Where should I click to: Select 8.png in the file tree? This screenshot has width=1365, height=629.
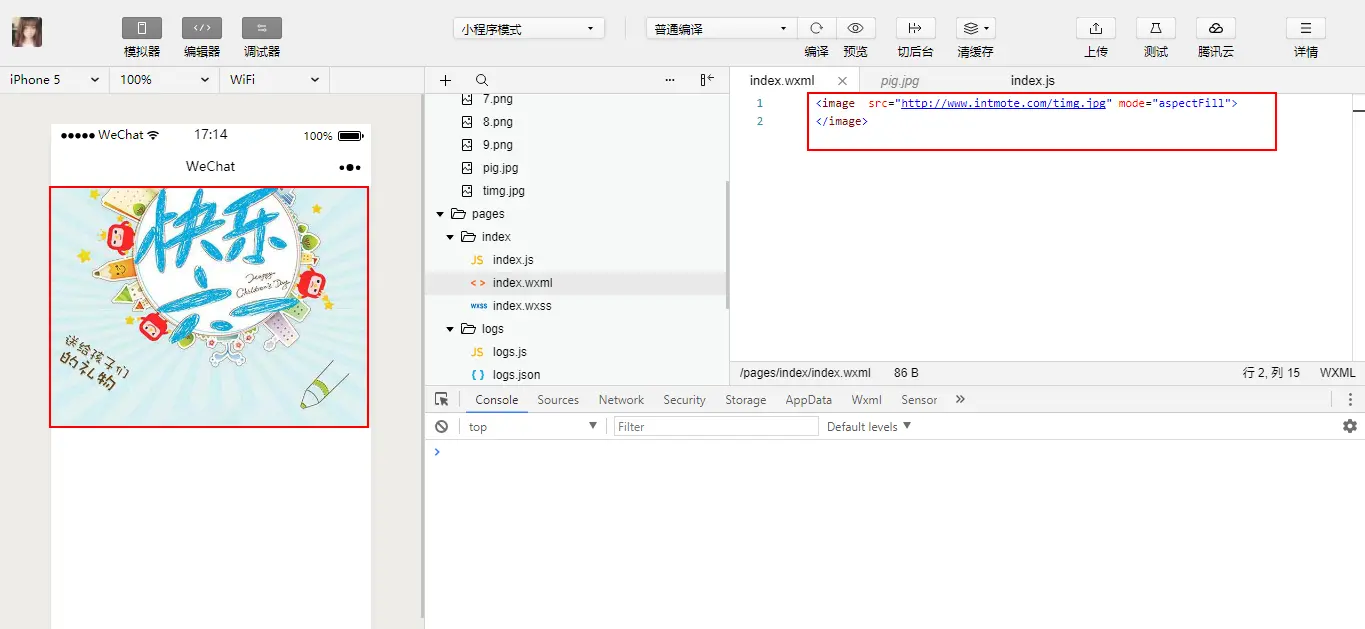[497, 122]
